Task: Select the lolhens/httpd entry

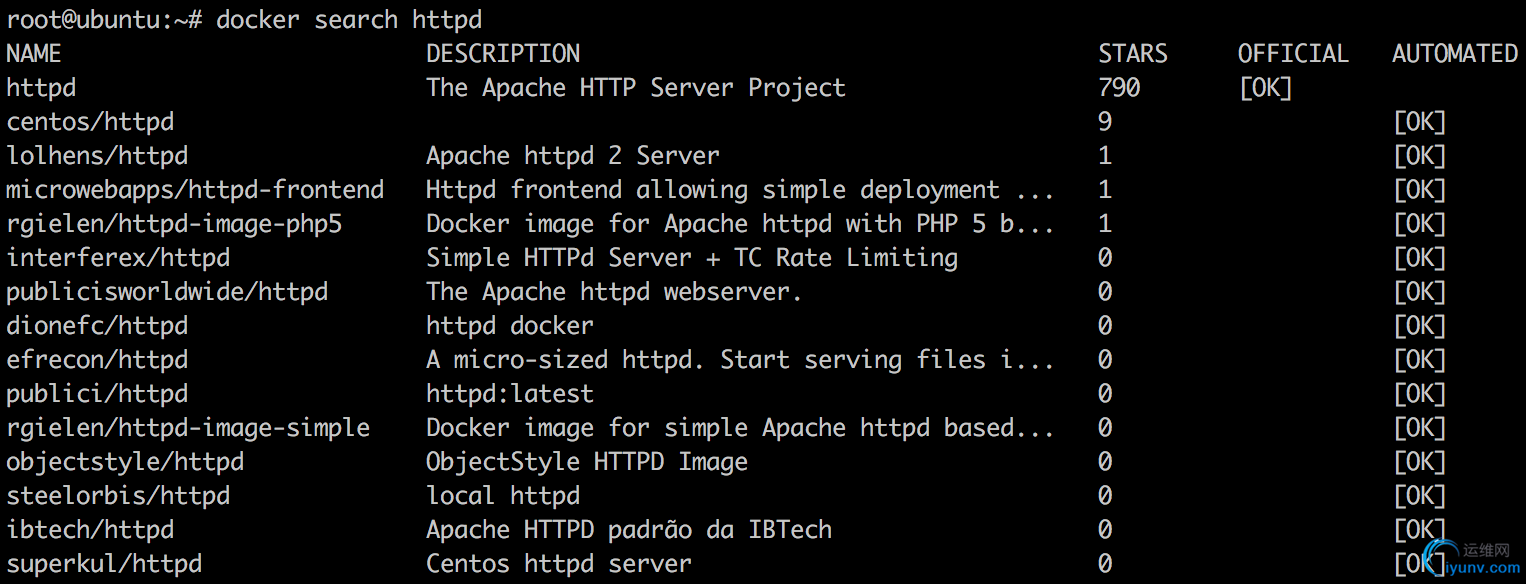Action: pos(97,156)
